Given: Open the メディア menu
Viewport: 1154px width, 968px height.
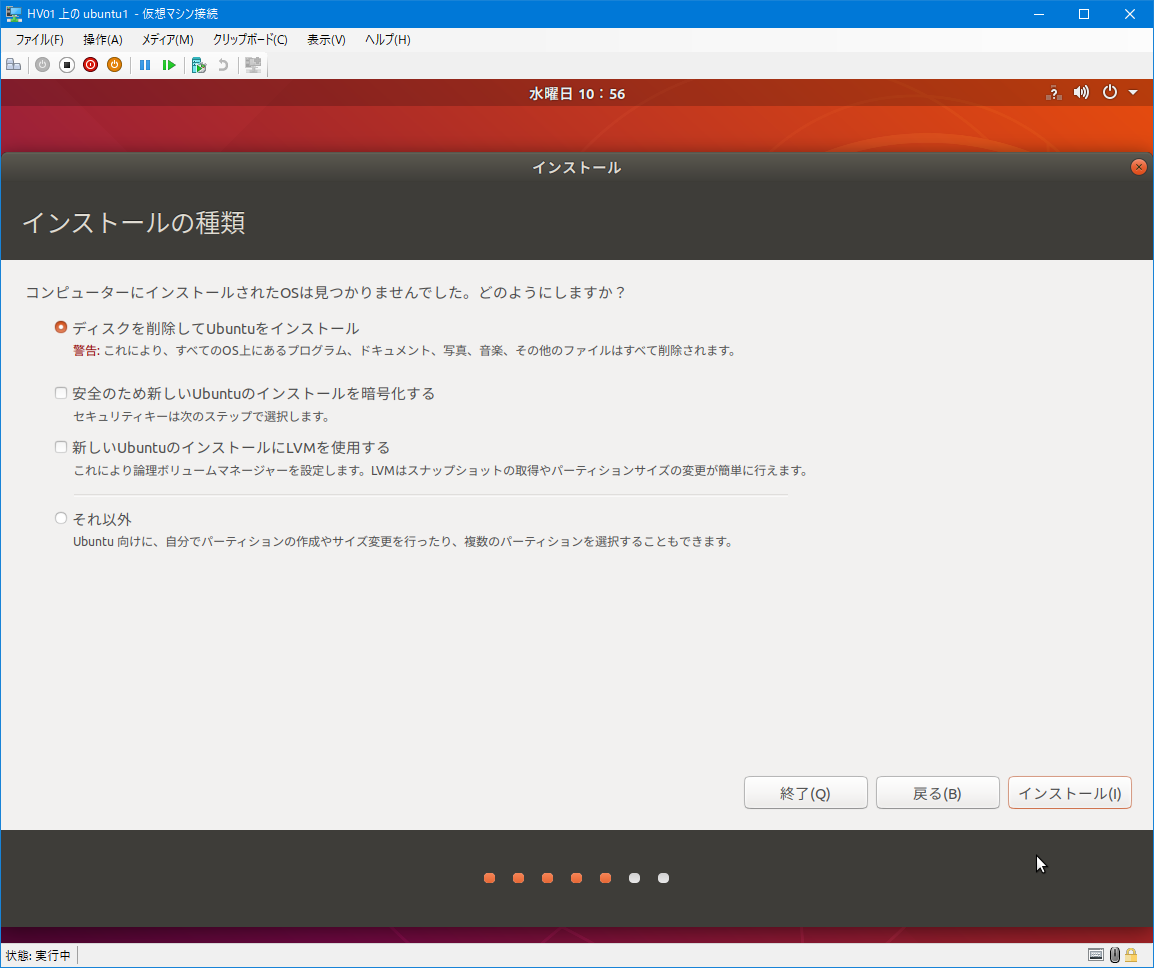Looking at the screenshot, I should (166, 40).
